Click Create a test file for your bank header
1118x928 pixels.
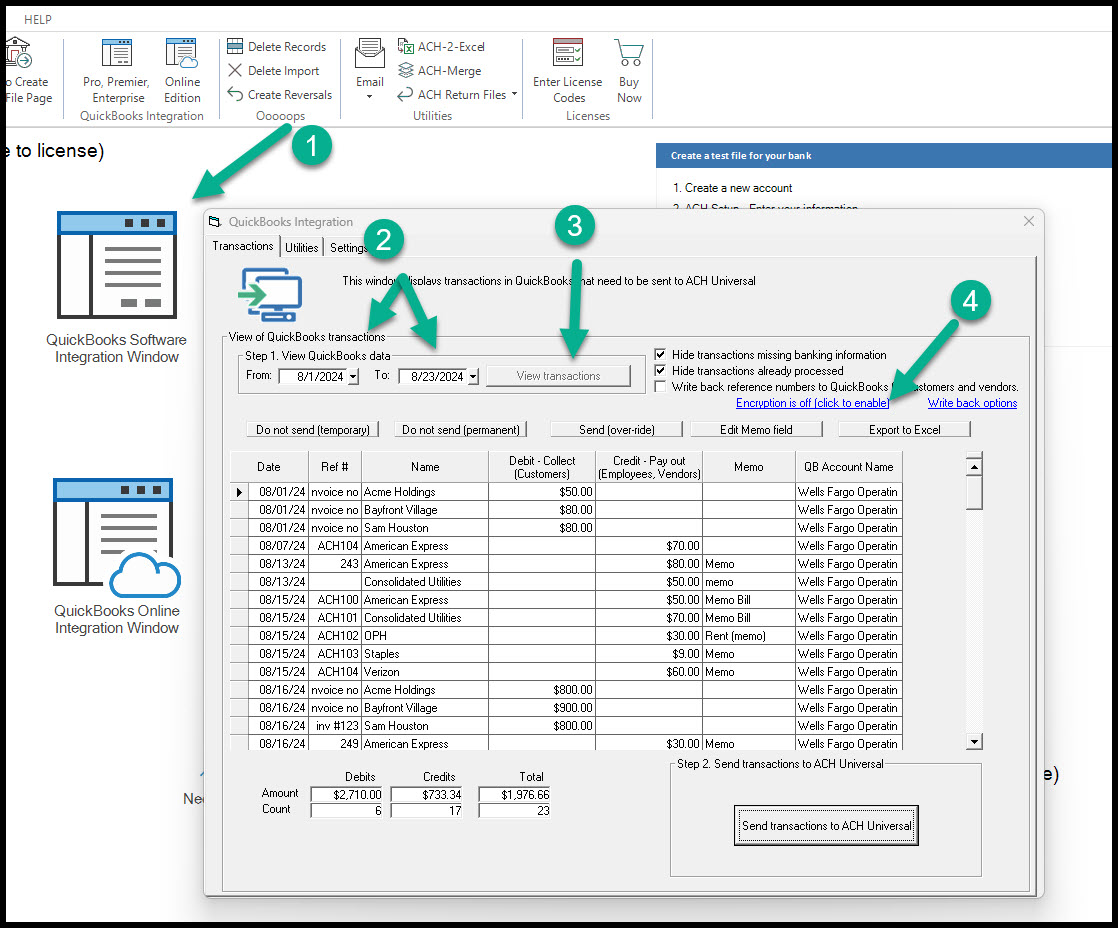883,155
